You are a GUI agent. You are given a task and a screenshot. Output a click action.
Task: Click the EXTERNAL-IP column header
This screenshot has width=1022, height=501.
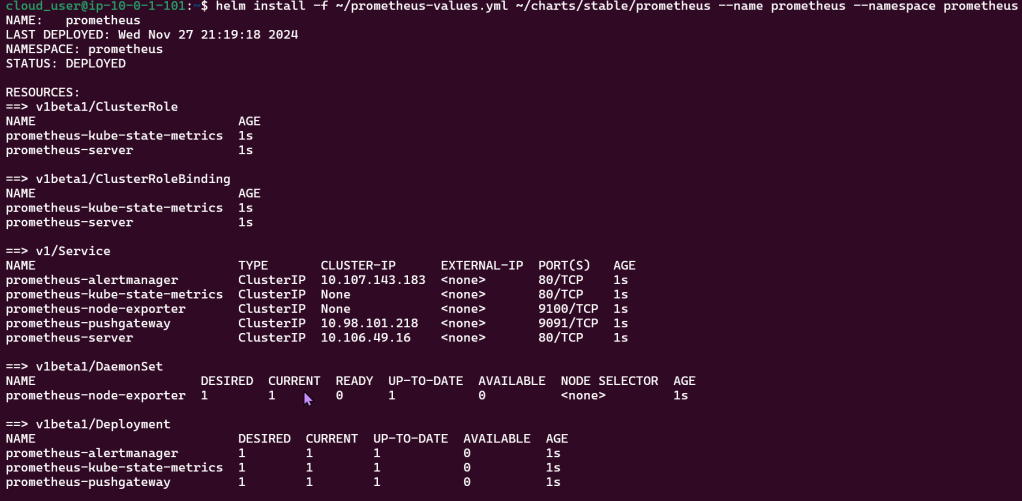[x=482, y=266]
